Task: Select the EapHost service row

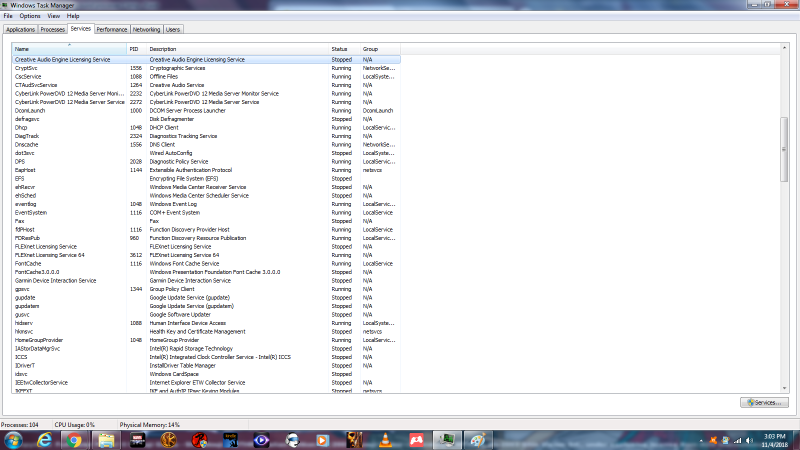Action: 206,170
